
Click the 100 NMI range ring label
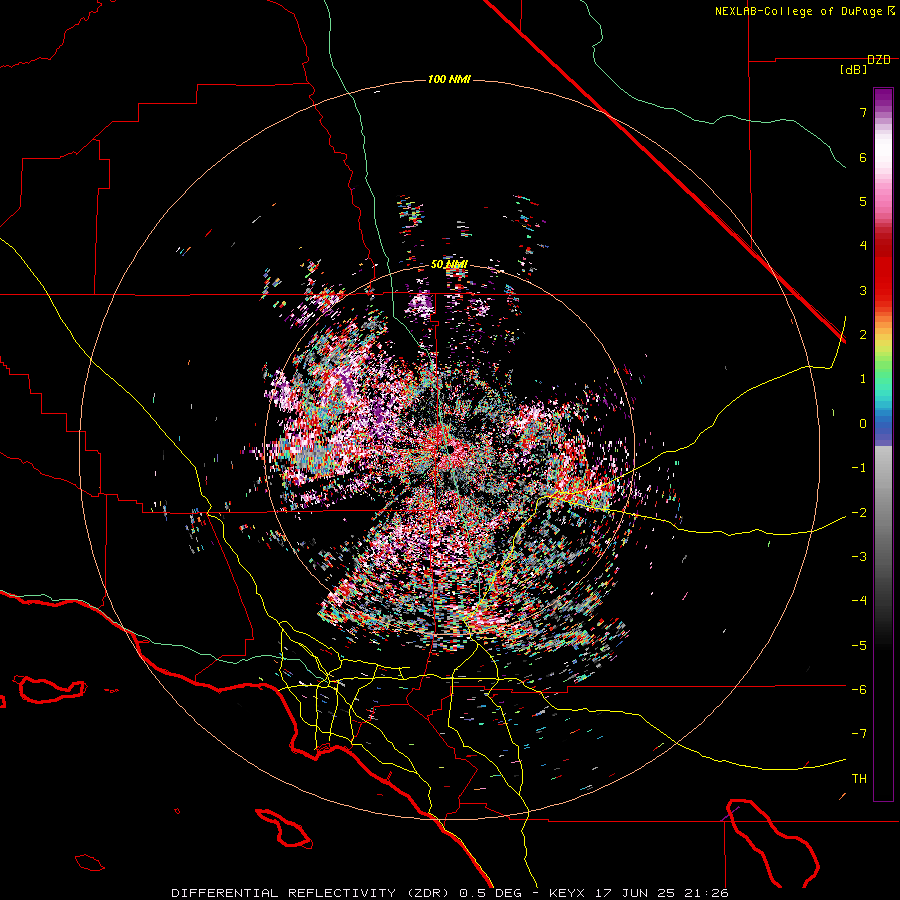(x=449, y=79)
